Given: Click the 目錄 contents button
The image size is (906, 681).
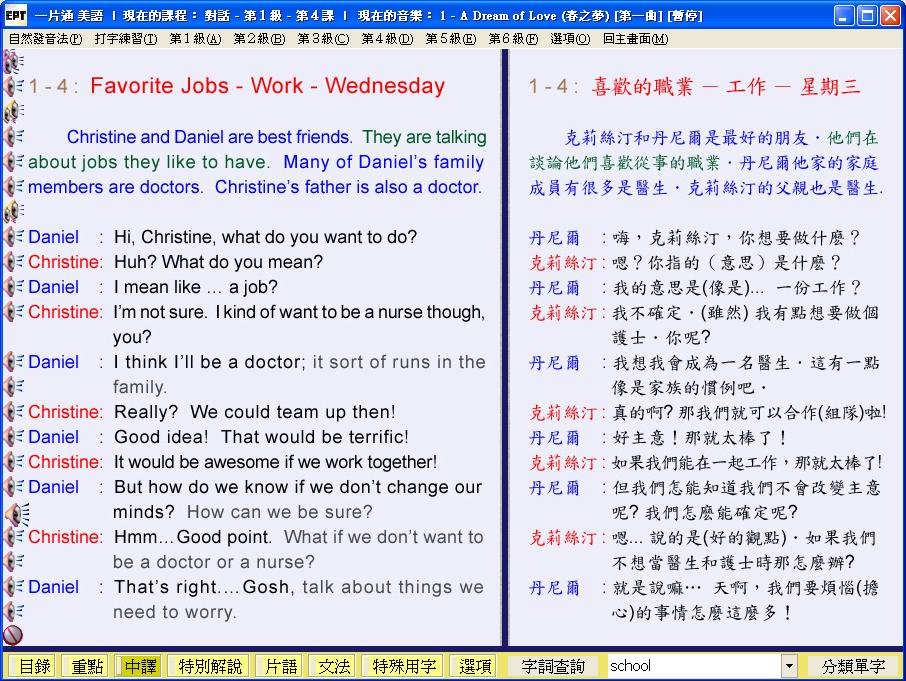Looking at the screenshot, I should tap(35, 666).
